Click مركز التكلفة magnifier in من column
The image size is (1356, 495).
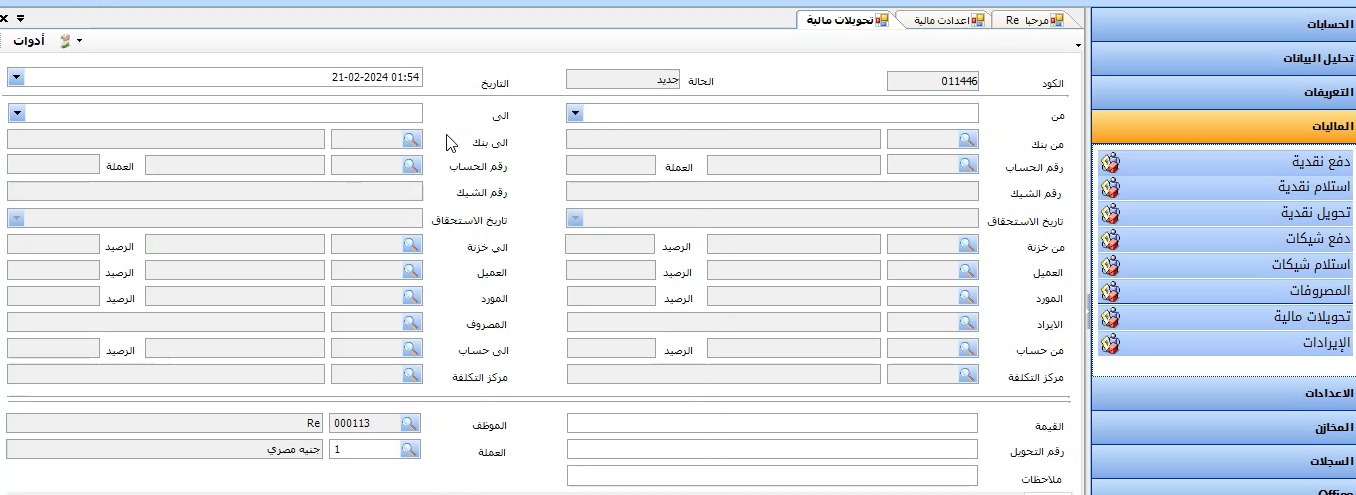pos(967,374)
